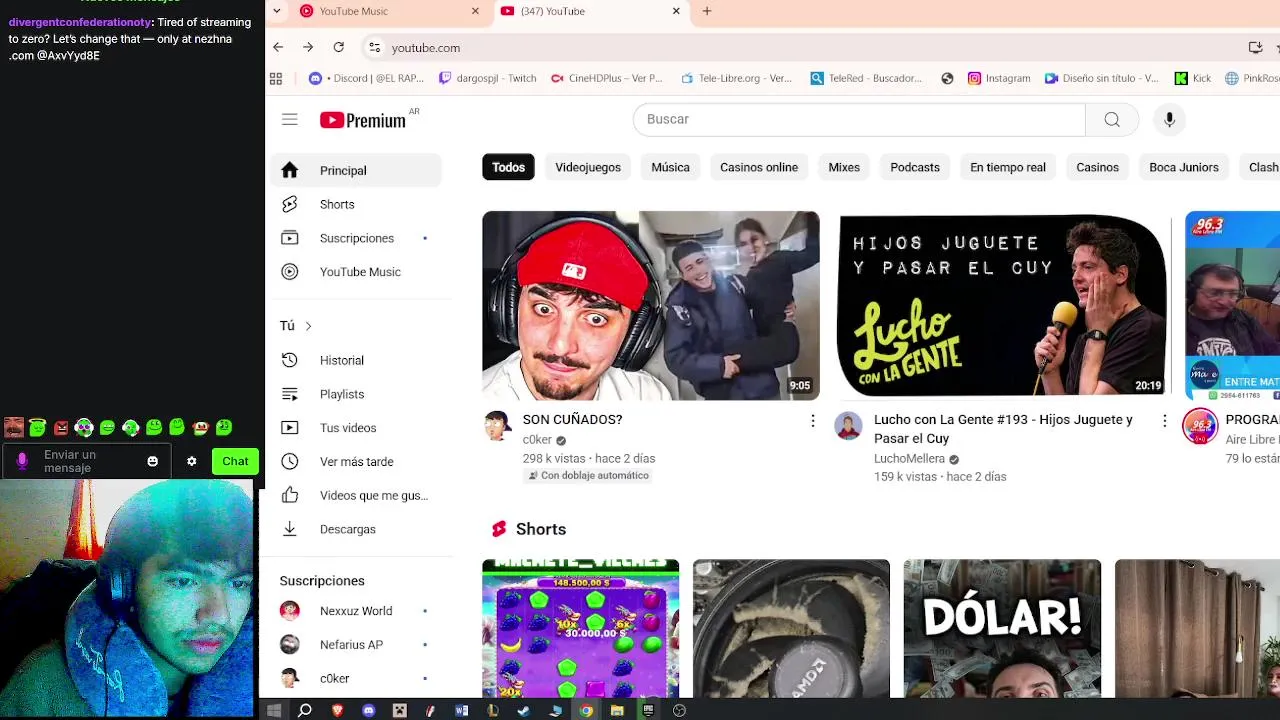The image size is (1280, 720).
Task: Launch Steam from the taskbar
Action: [x=523, y=710]
